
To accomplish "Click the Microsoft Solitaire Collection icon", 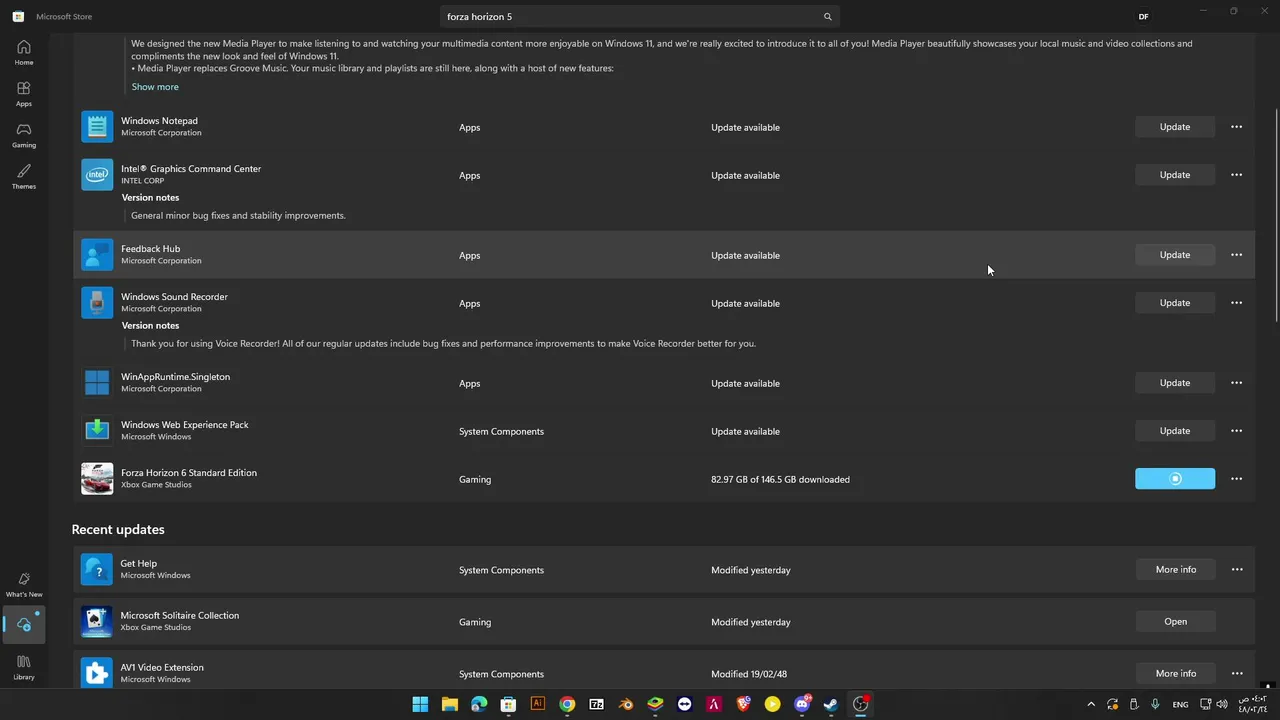I will (x=97, y=622).
